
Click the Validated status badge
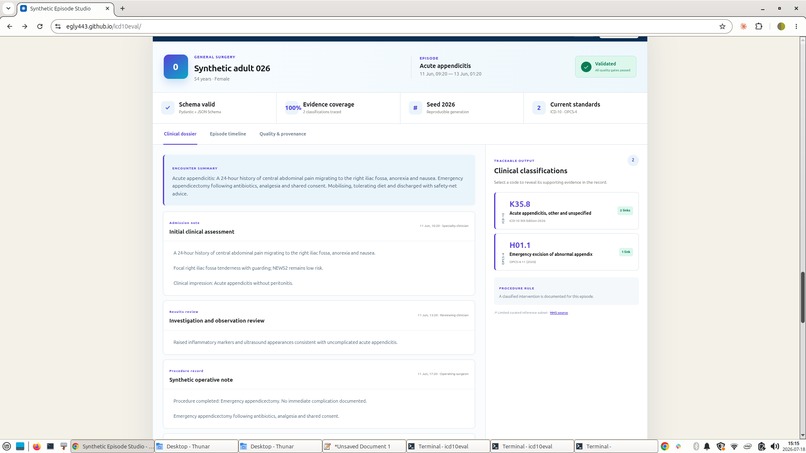click(x=606, y=67)
